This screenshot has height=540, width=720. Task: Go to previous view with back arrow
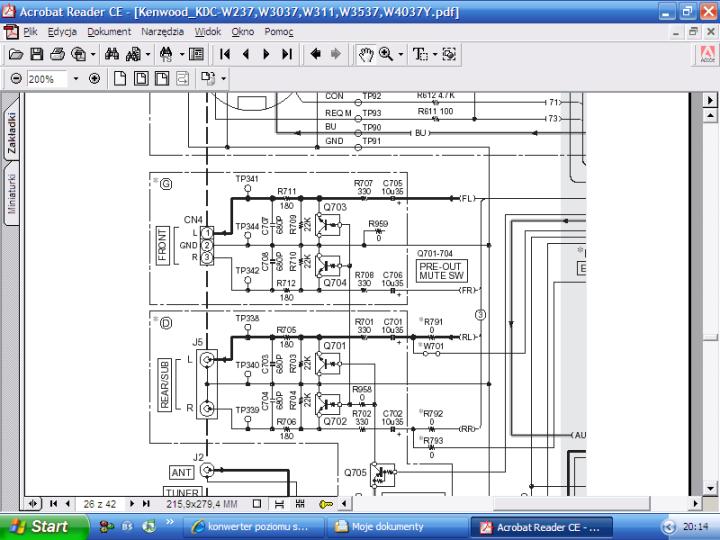tap(315, 54)
